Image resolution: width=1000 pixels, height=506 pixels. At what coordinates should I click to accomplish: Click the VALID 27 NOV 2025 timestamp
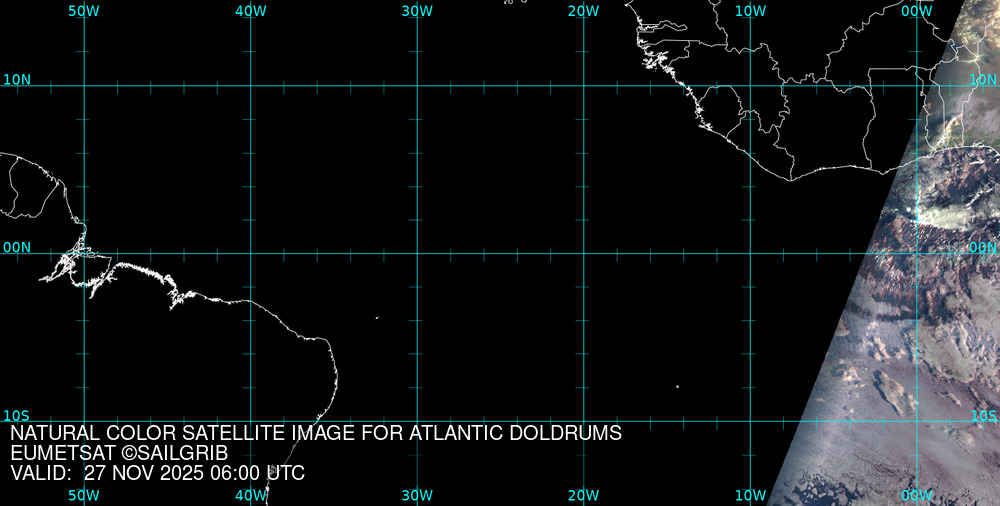click(x=157, y=473)
